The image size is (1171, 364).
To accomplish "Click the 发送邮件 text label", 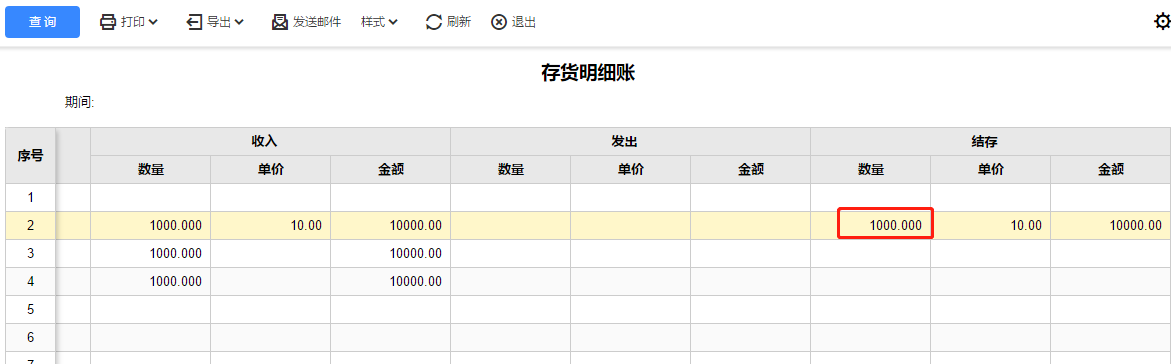I will 317,22.
